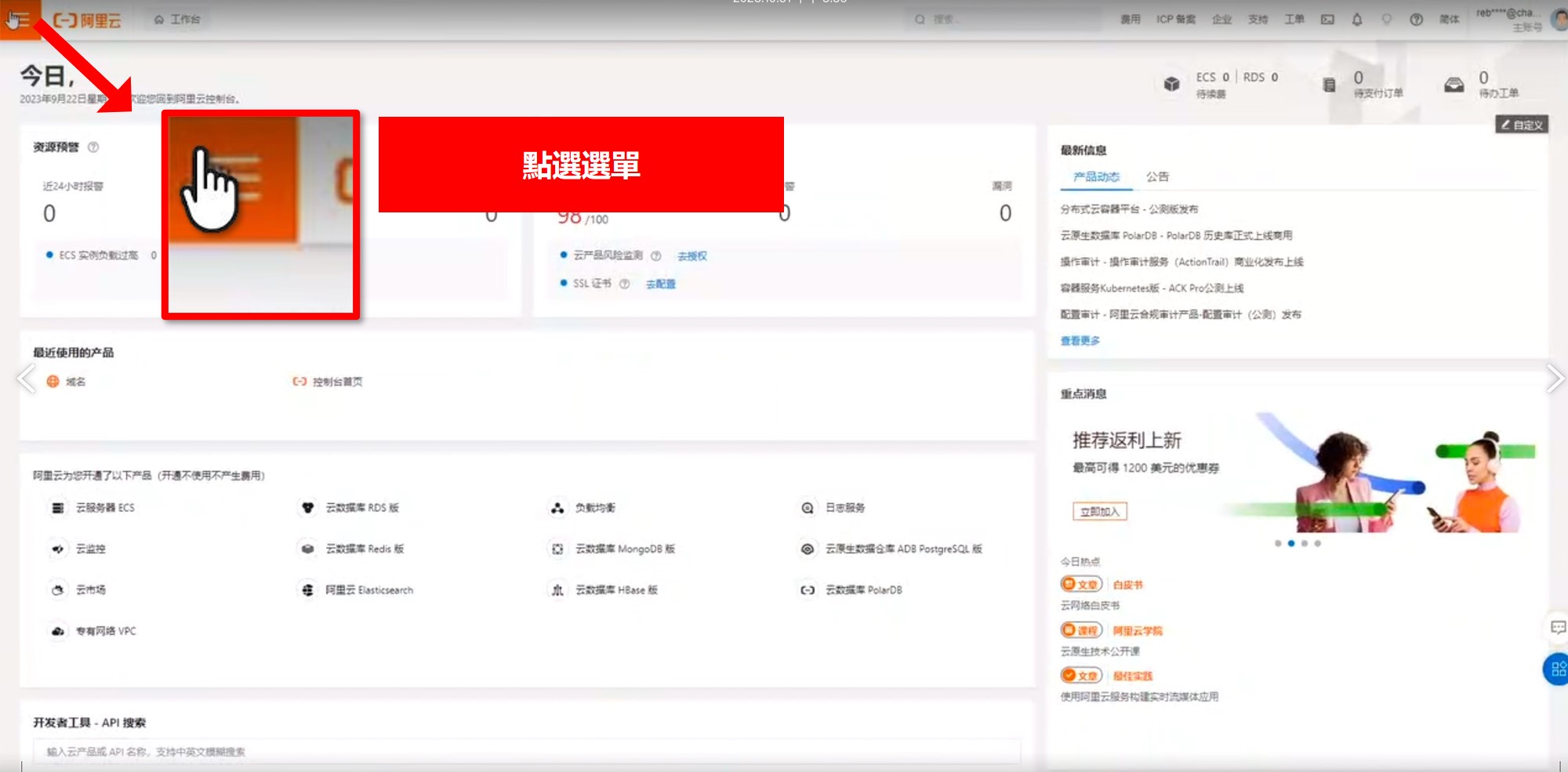Select the 产品动态 tab
Viewport: 1568px width, 772px height.
tap(1096, 177)
